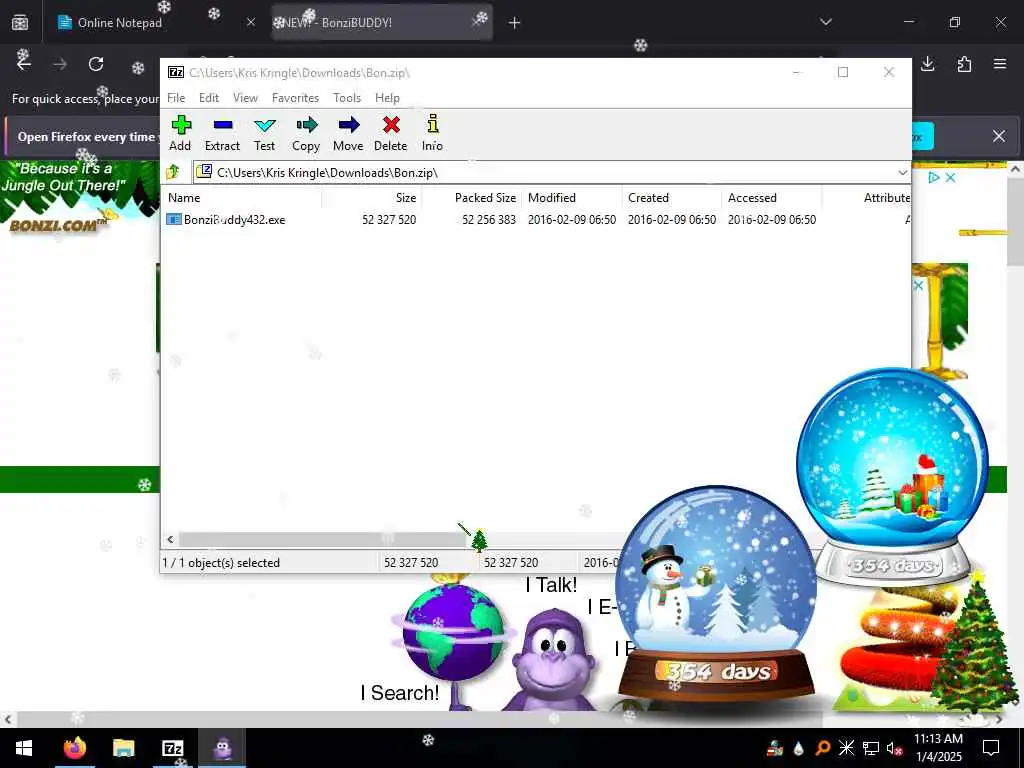Open the Edit menu
The image size is (1024, 768).
pyautogui.click(x=209, y=98)
